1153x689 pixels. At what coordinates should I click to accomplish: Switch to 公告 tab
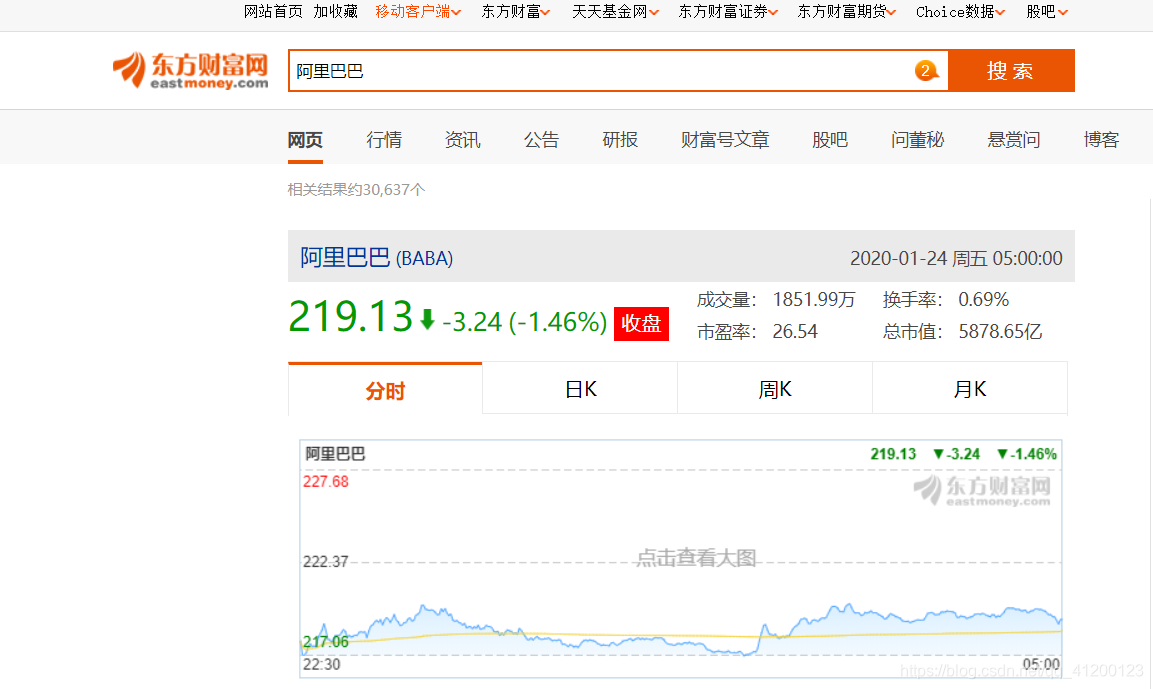541,140
